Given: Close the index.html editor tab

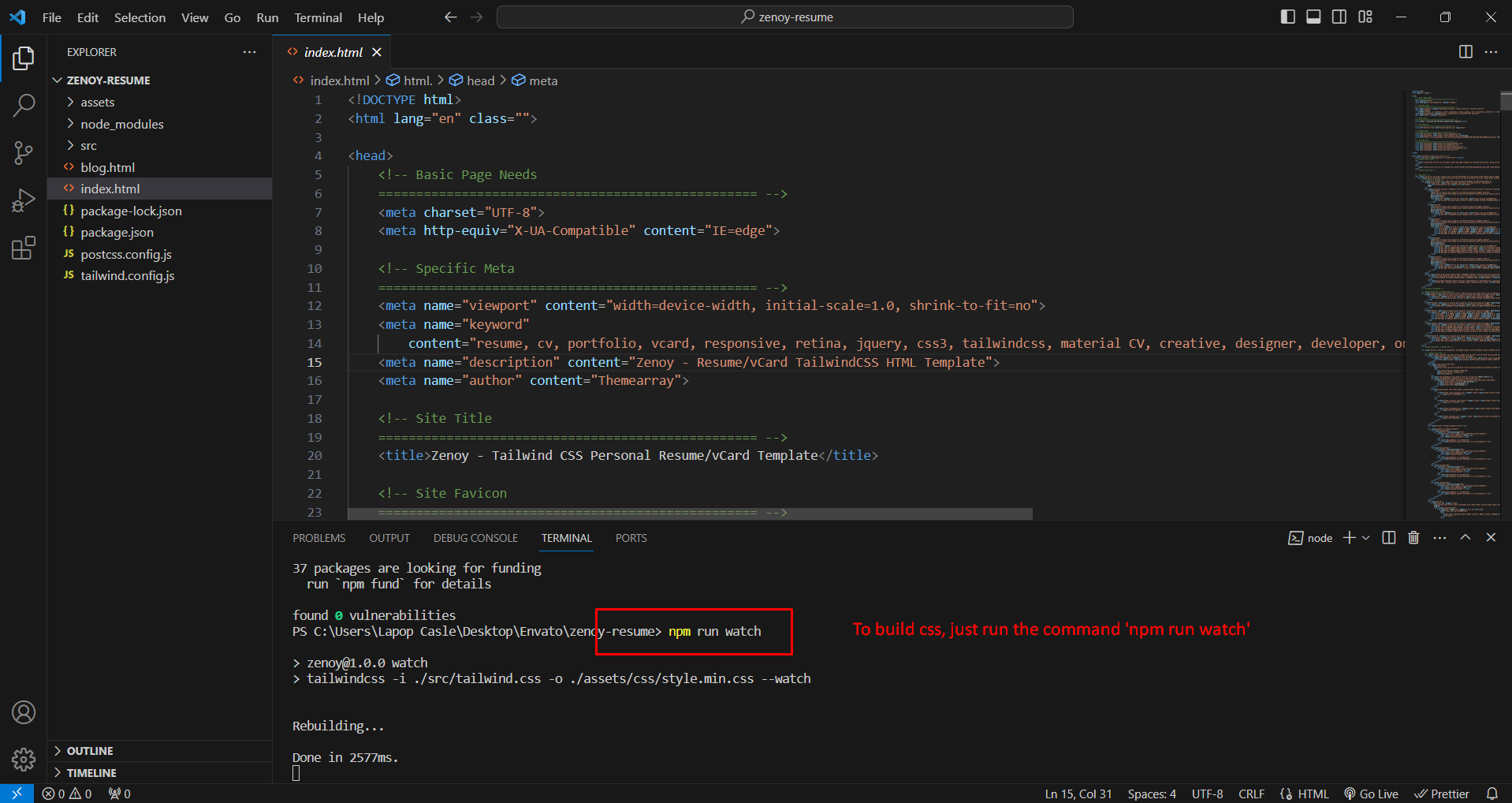Looking at the screenshot, I should [377, 52].
